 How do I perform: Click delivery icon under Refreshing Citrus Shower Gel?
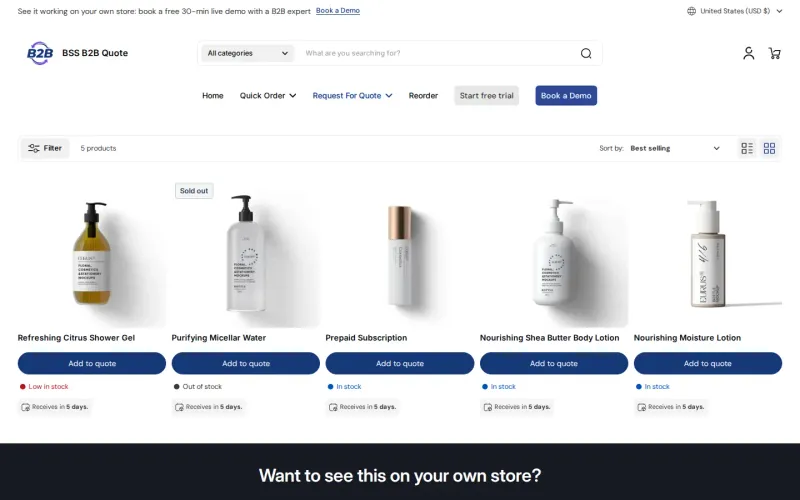tap(26, 407)
